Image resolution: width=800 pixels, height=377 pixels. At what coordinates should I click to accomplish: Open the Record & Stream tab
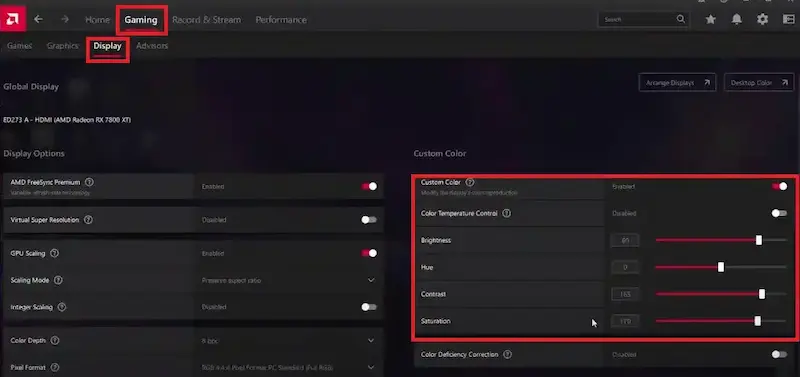pos(207,20)
